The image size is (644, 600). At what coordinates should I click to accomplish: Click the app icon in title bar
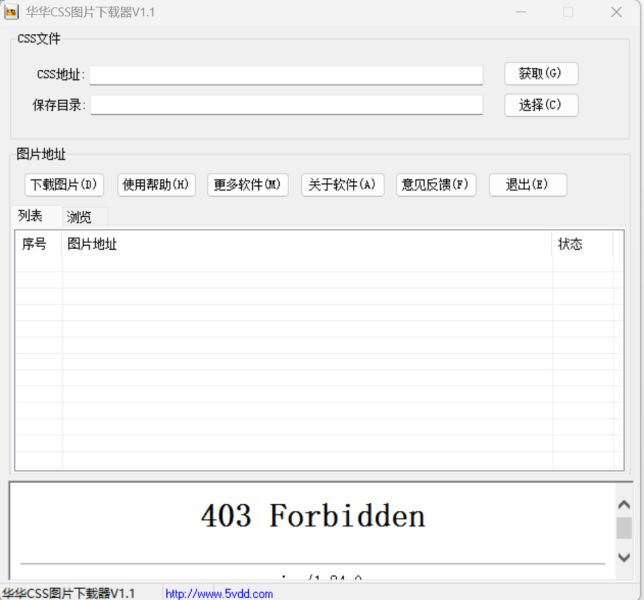(11, 12)
